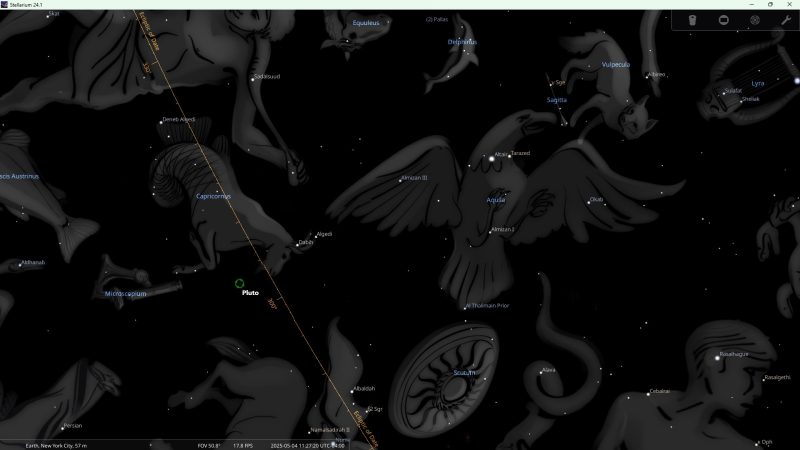Click the Namalsadirah II star label

tap(330, 430)
